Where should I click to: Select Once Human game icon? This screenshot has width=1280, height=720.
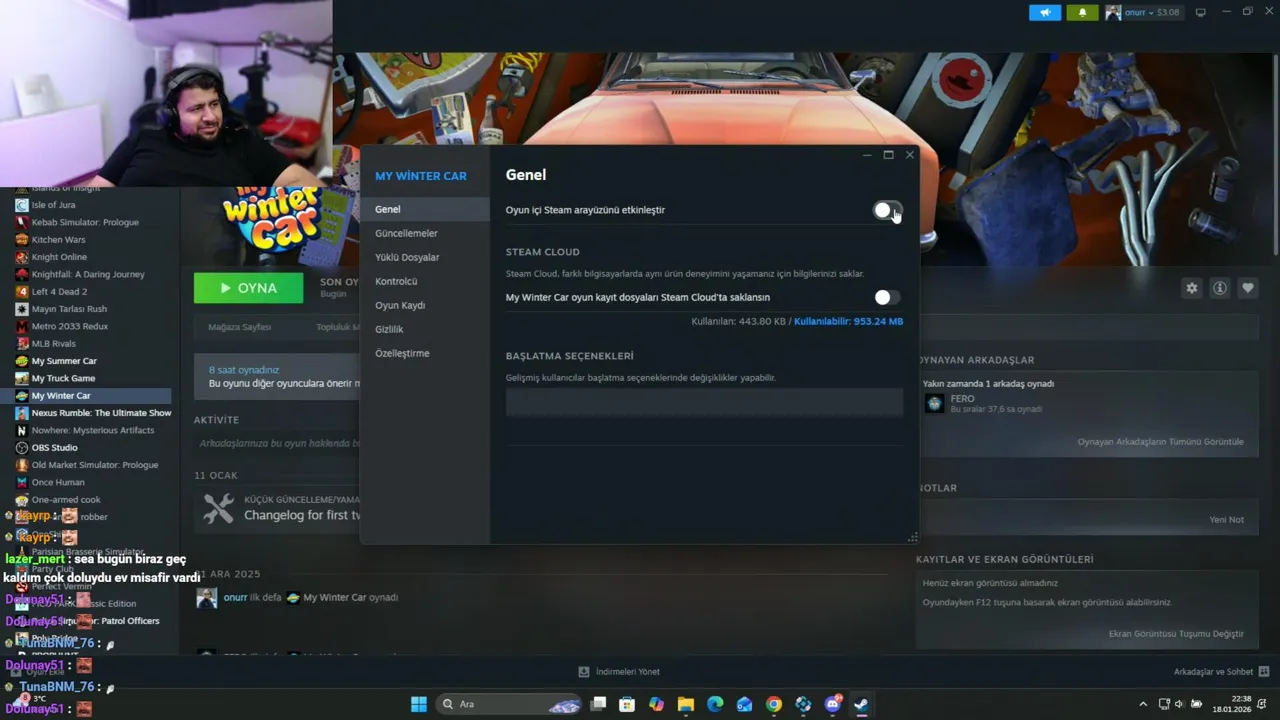coord(22,482)
